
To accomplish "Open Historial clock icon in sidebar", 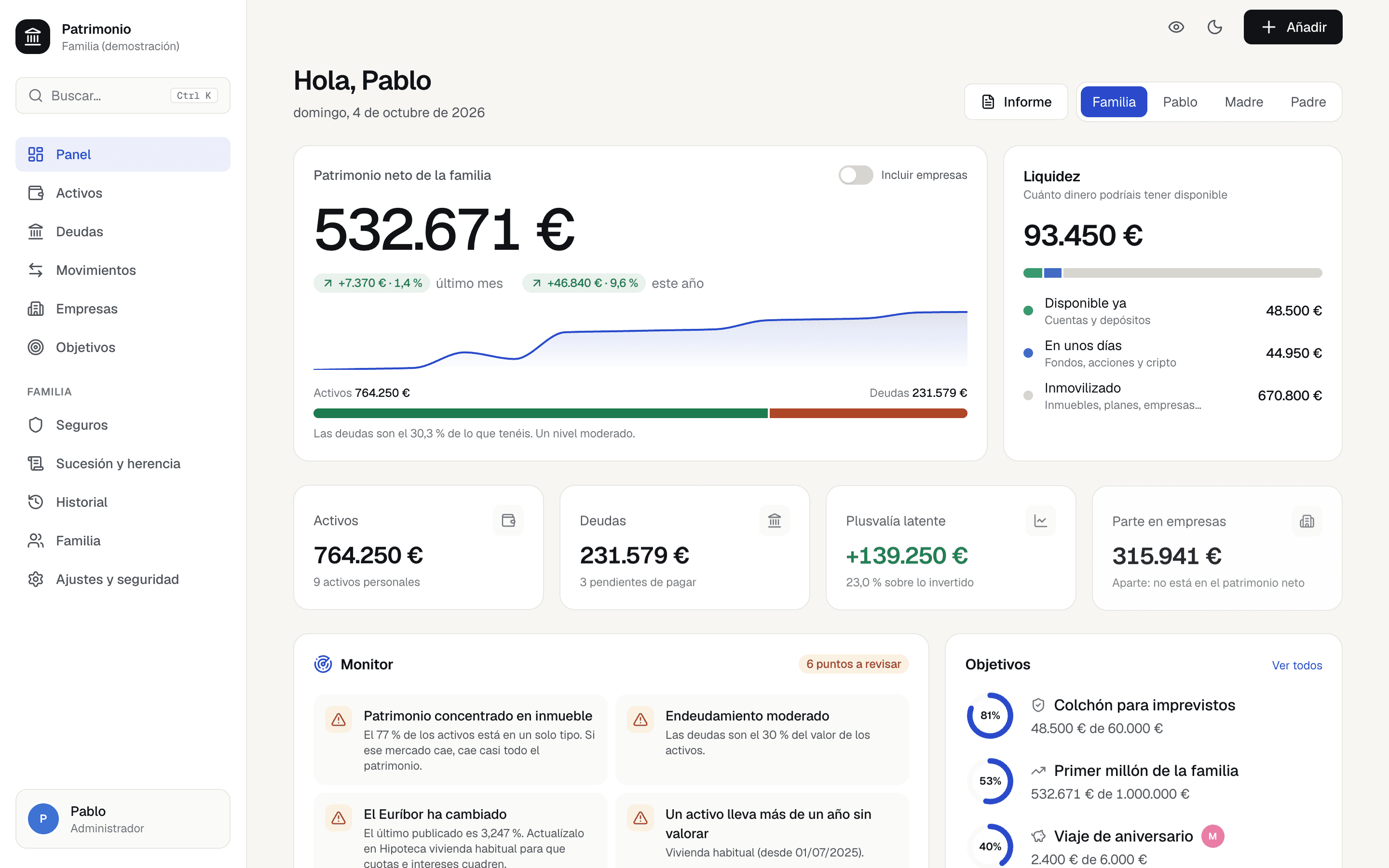I will (36, 502).
